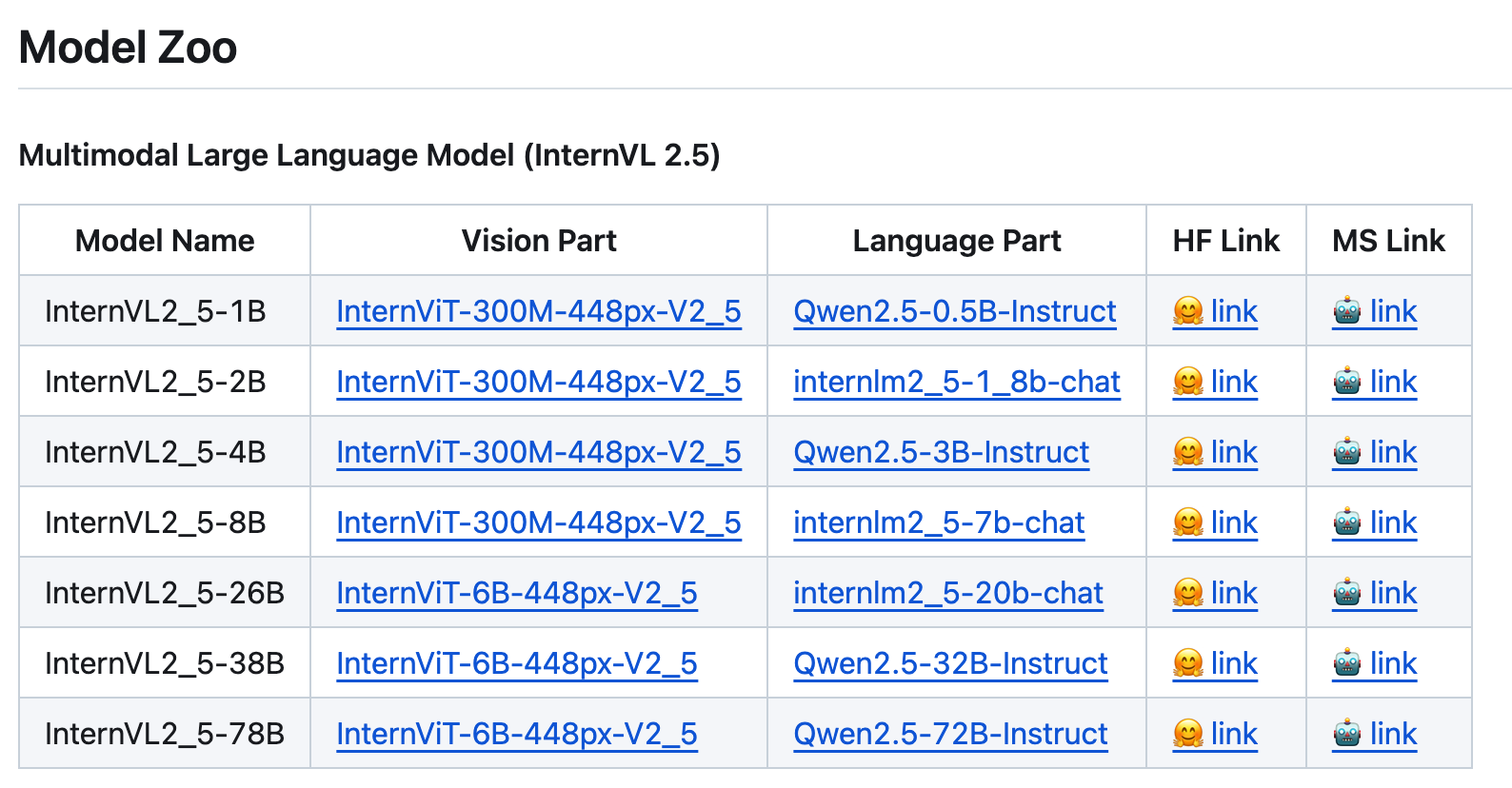Open the InternViT-300M vision link in the InternVL2_5-8B row
This screenshot has height=788, width=1512.
coord(538,522)
